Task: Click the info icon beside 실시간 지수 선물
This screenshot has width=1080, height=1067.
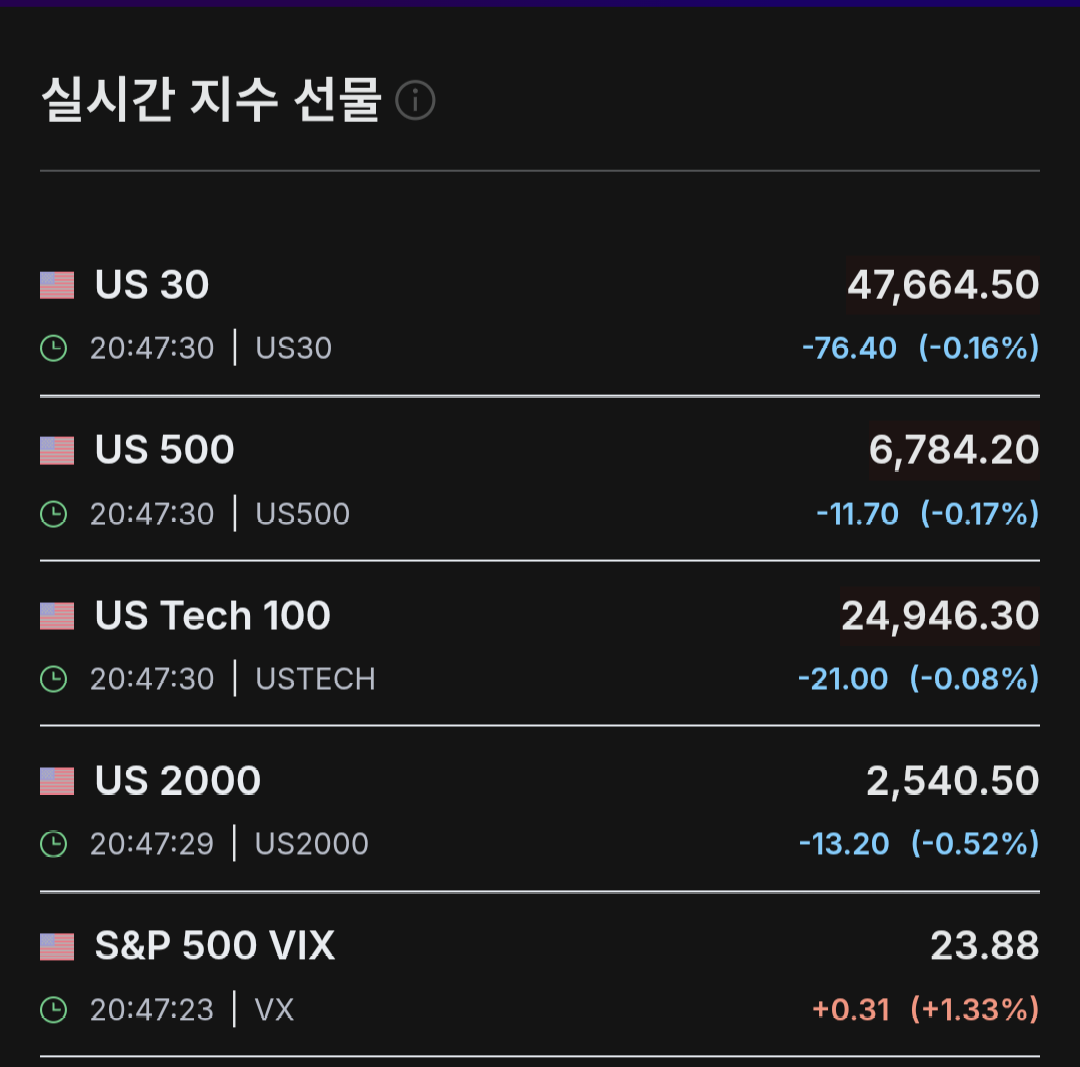Action: (x=415, y=101)
